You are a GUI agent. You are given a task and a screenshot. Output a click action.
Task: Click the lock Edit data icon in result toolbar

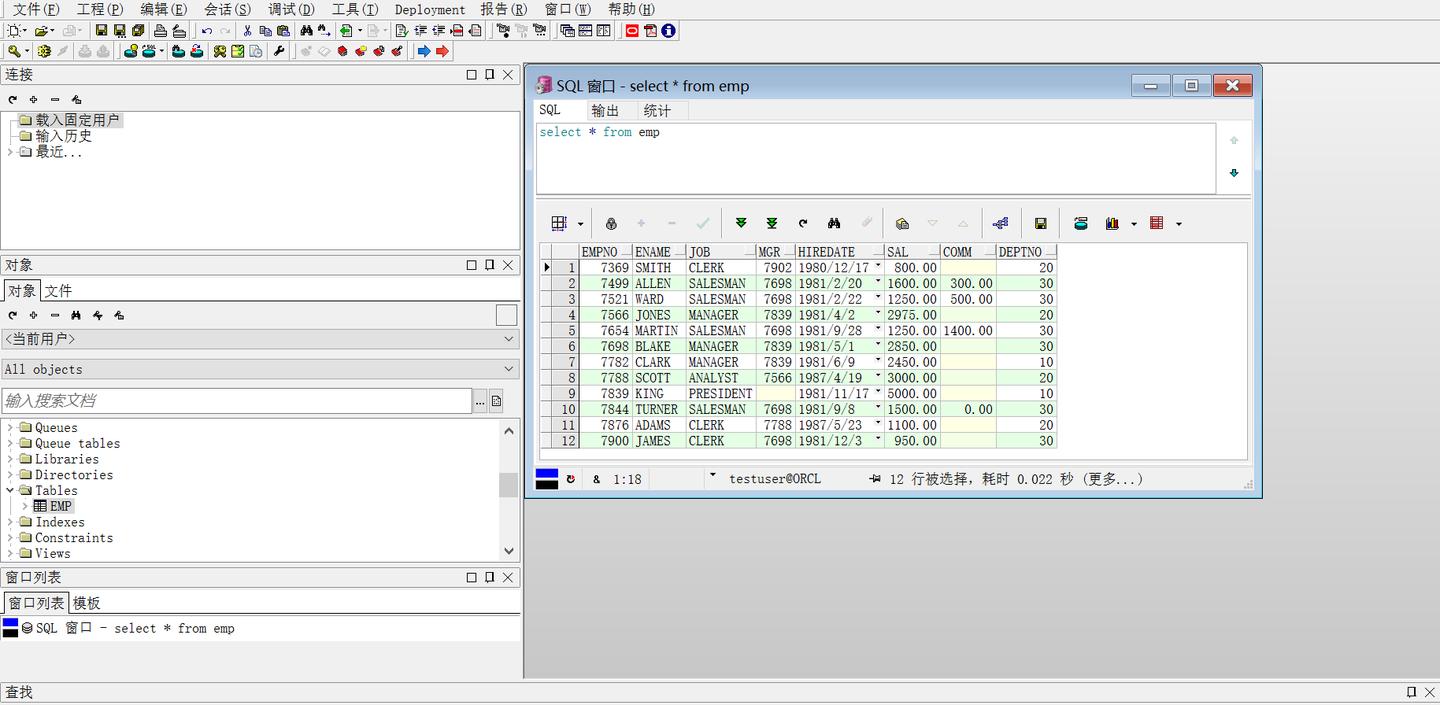tap(611, 224)
